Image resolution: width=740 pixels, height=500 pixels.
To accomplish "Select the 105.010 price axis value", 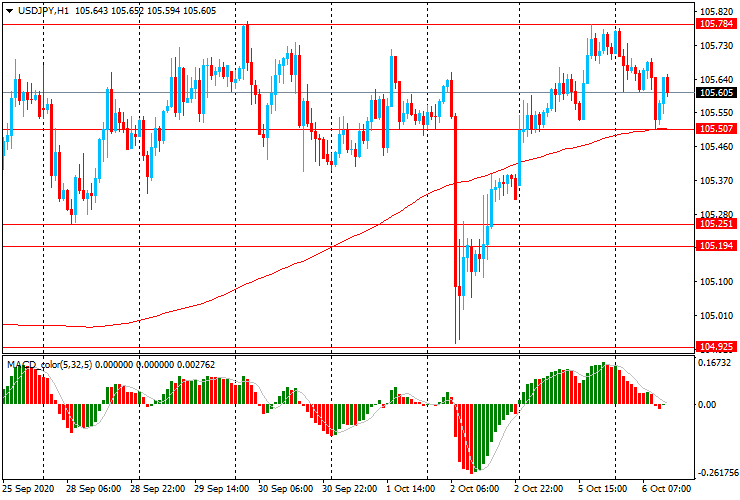I will [x=712, y=316].
